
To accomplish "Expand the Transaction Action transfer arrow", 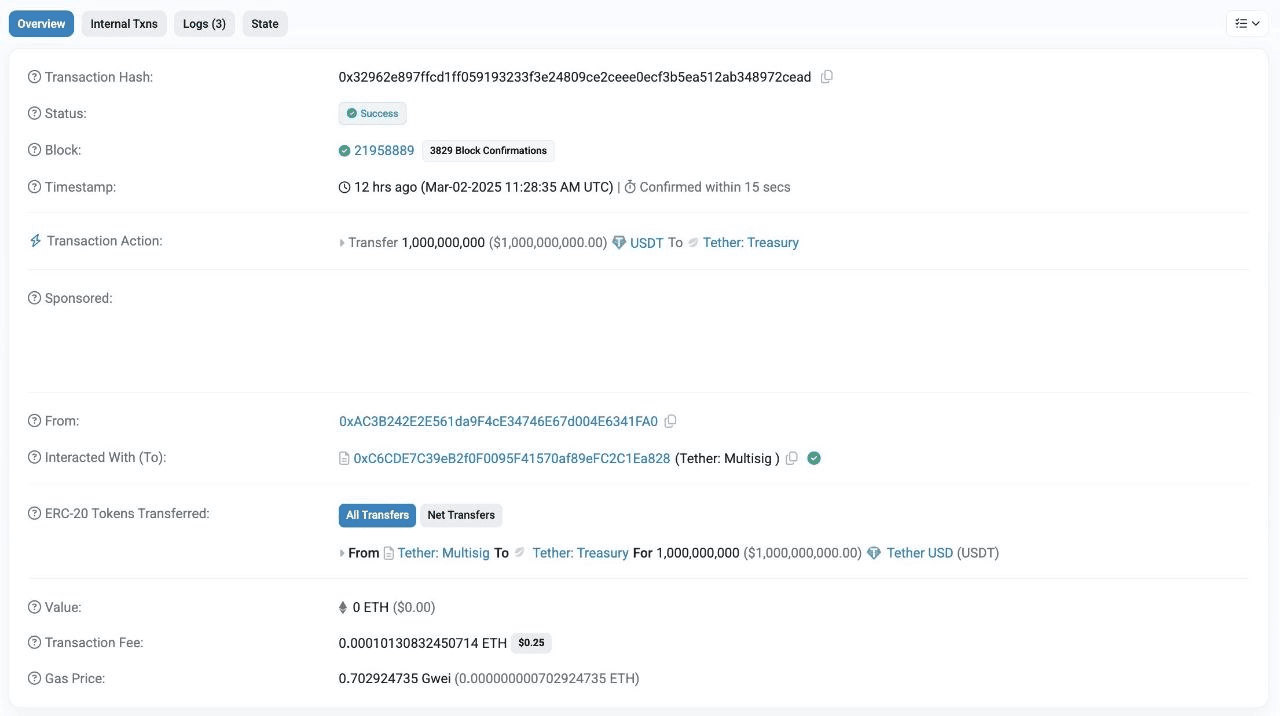I will point(342,243).
